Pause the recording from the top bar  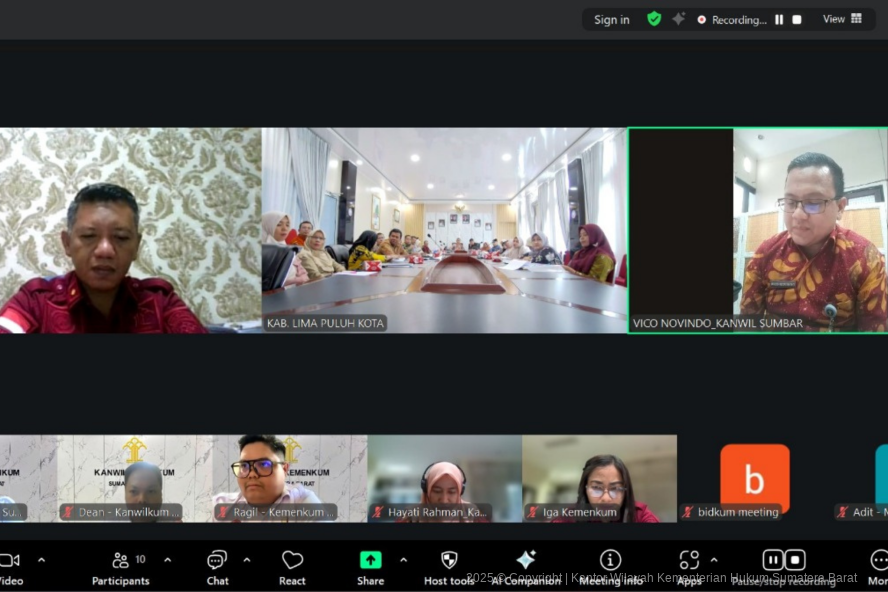tap(779, 19)
